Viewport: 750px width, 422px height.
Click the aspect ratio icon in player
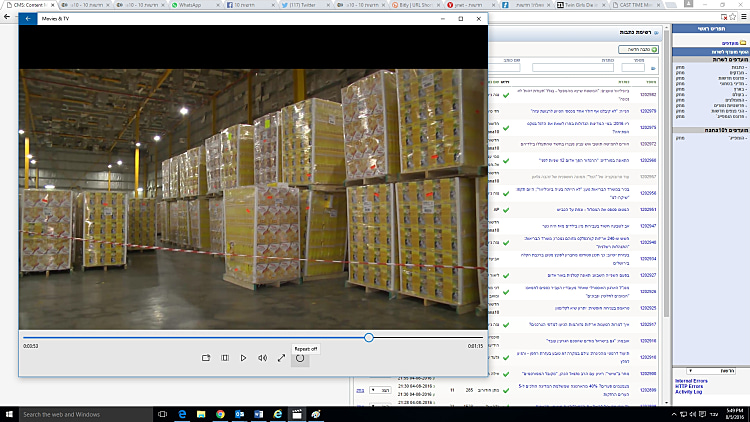pyautogui.click(x=225, y=357)
